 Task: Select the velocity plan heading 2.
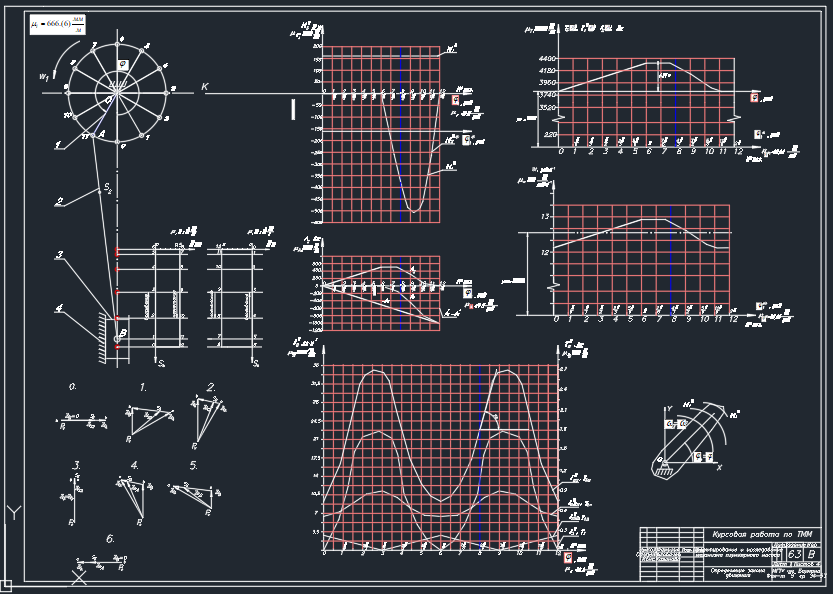point(211,387)
